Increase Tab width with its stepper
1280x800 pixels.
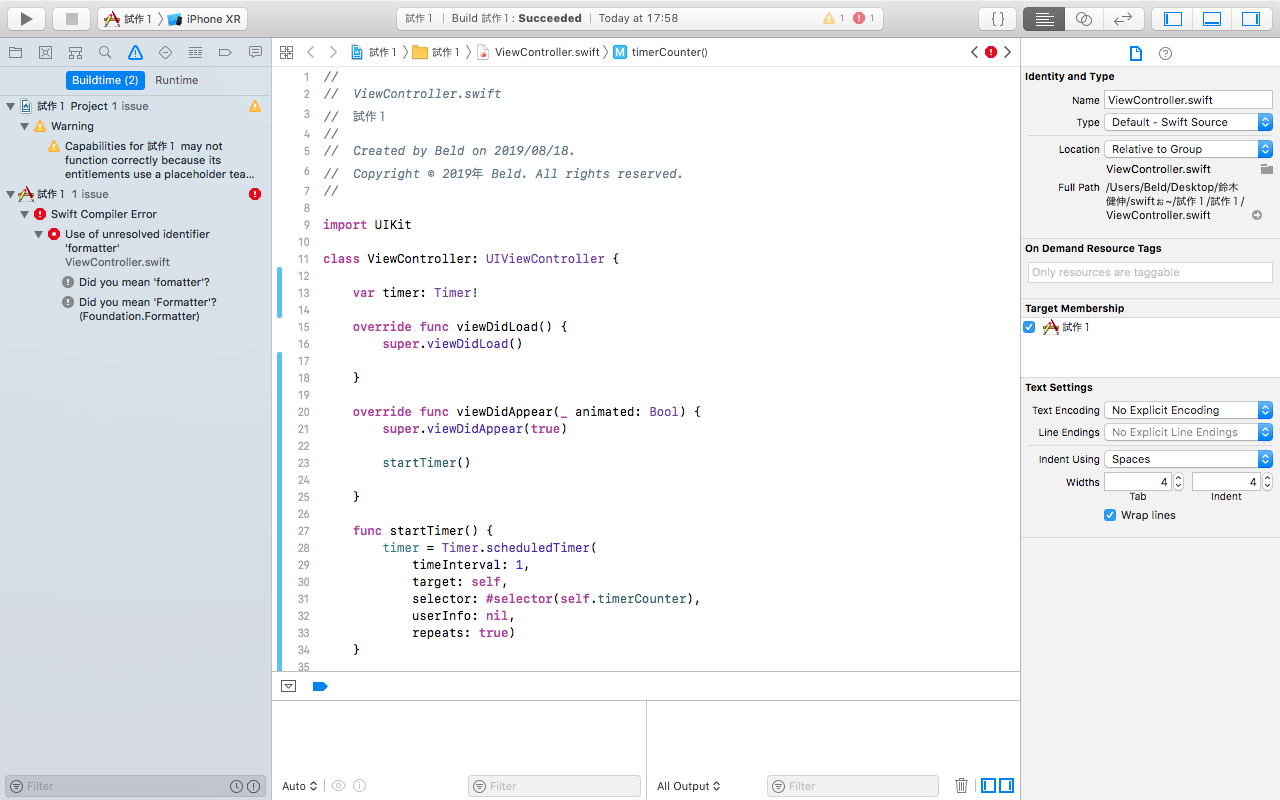[1177, 477]
